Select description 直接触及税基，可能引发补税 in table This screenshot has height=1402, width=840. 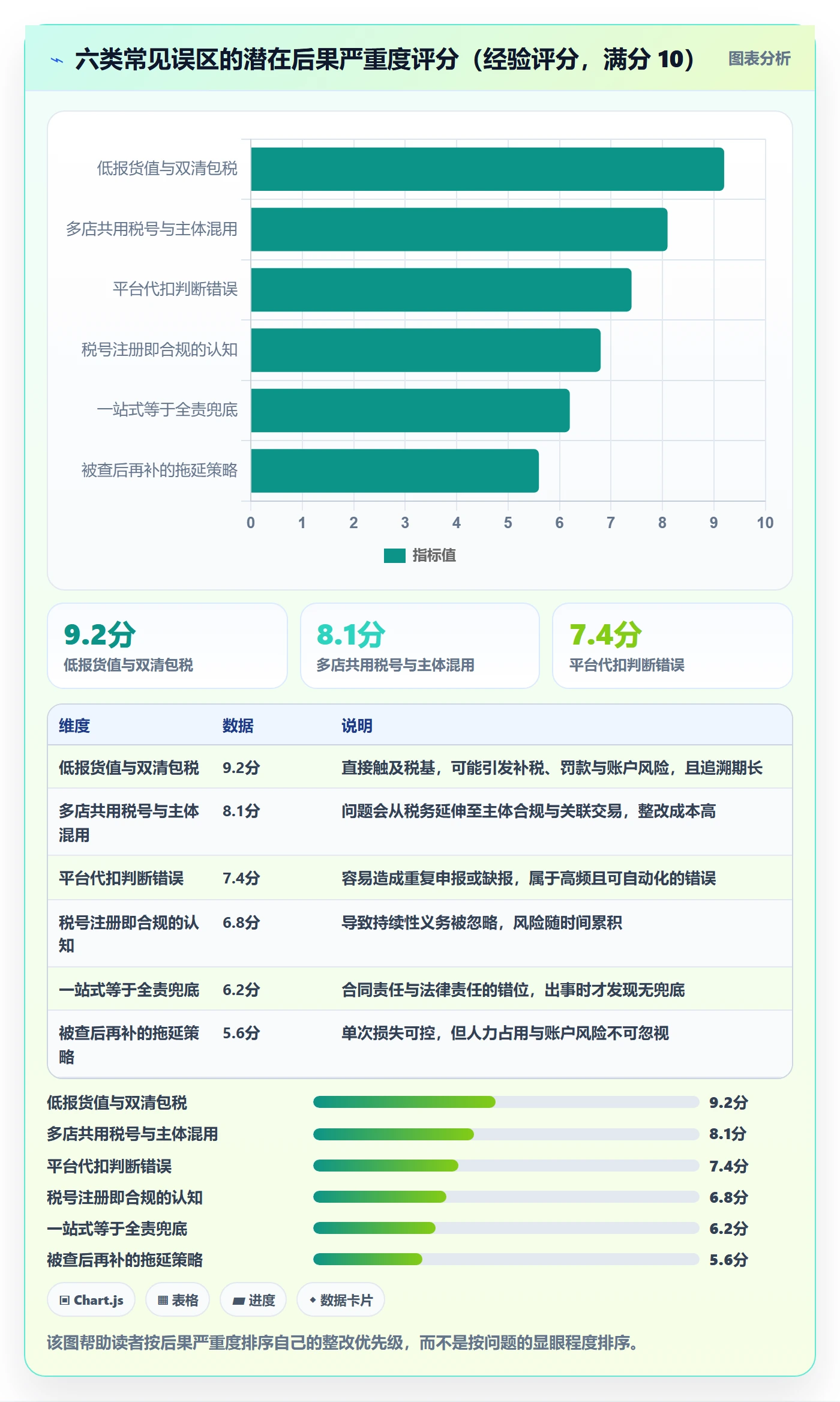tap(552, 768)
